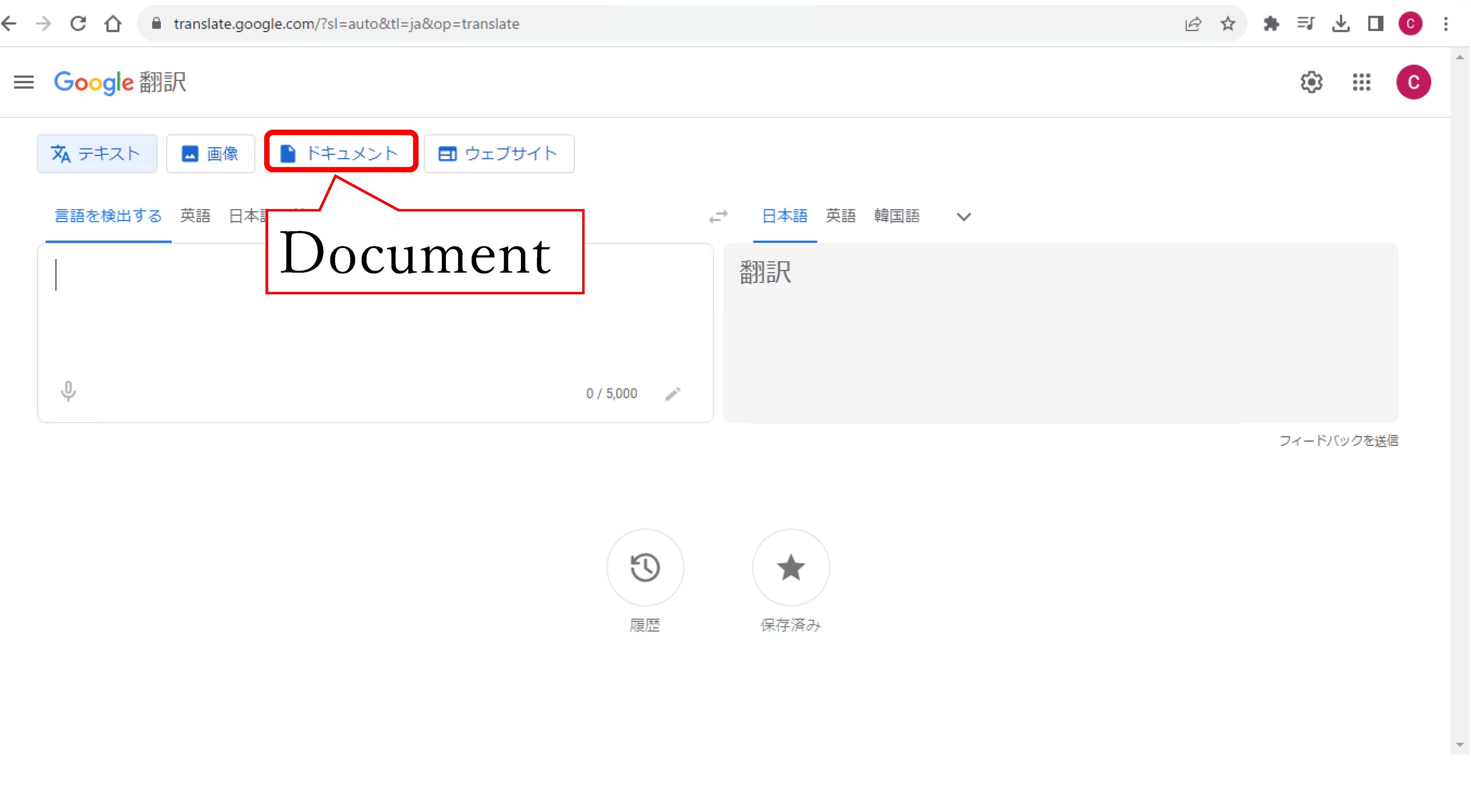Open saved translations via 保存済み star icon
The image size is (1471, 812).
tap(790, 568)
